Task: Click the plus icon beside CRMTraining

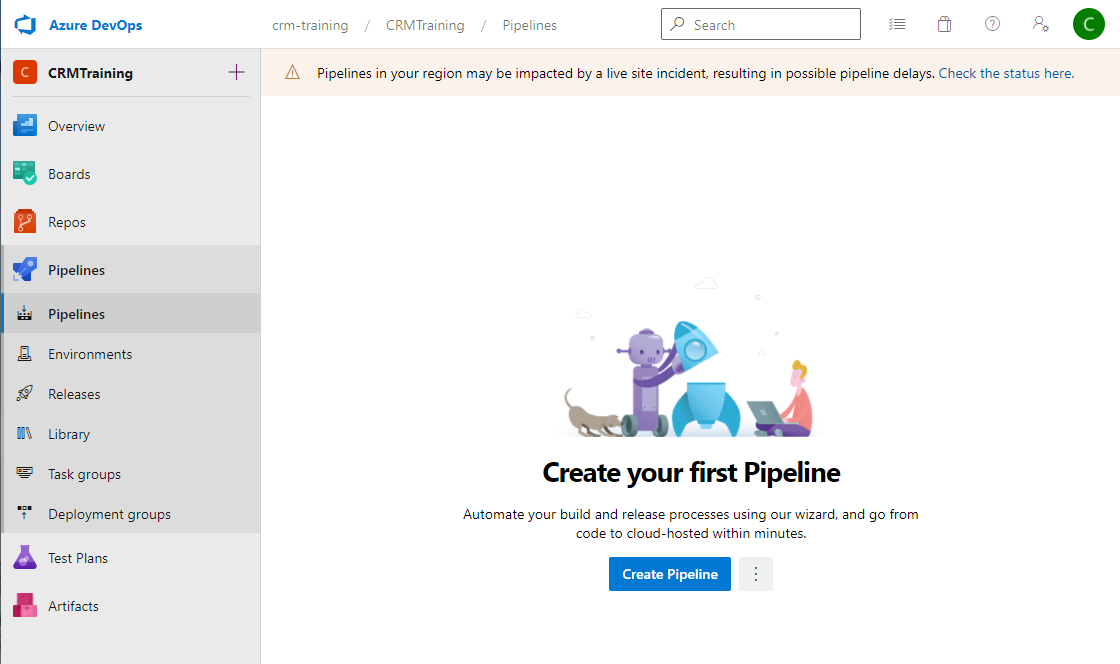Action: pyautogui.click(x=236, y=72)
